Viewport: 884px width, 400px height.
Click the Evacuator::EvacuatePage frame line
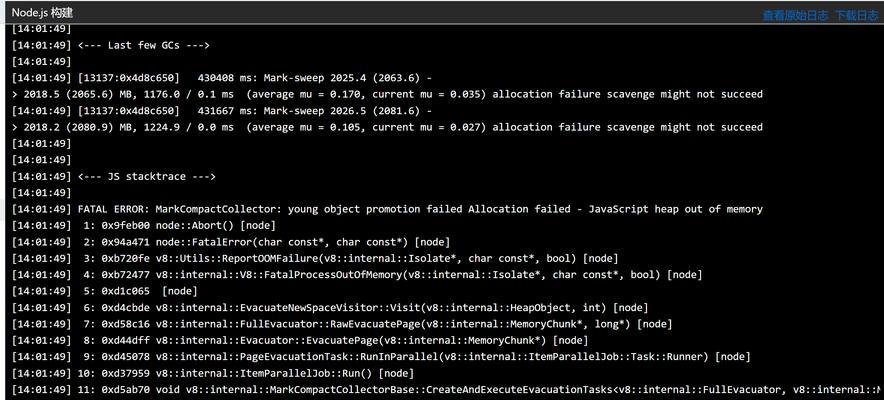coord(300,340)
